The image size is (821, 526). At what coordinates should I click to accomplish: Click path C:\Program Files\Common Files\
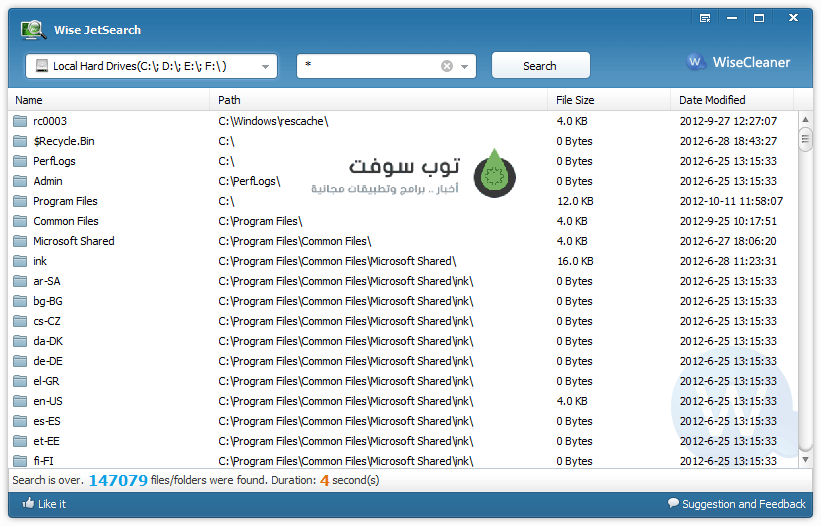pos(294,241)
